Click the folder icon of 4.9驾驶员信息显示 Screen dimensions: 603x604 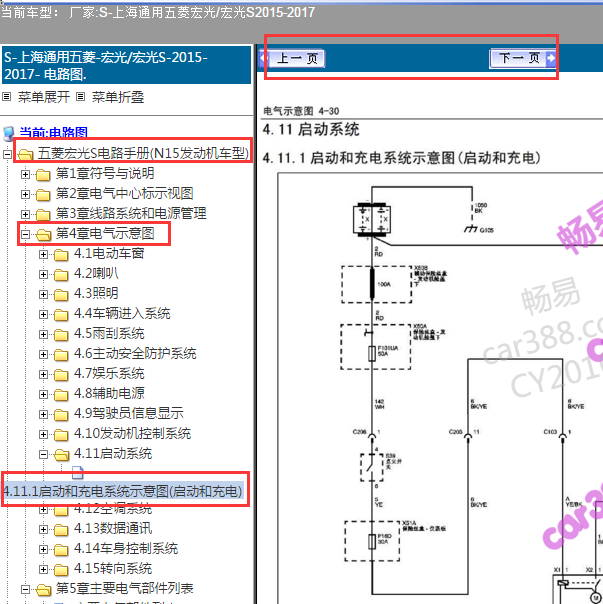pyautogui.click(x=61, y=415)
